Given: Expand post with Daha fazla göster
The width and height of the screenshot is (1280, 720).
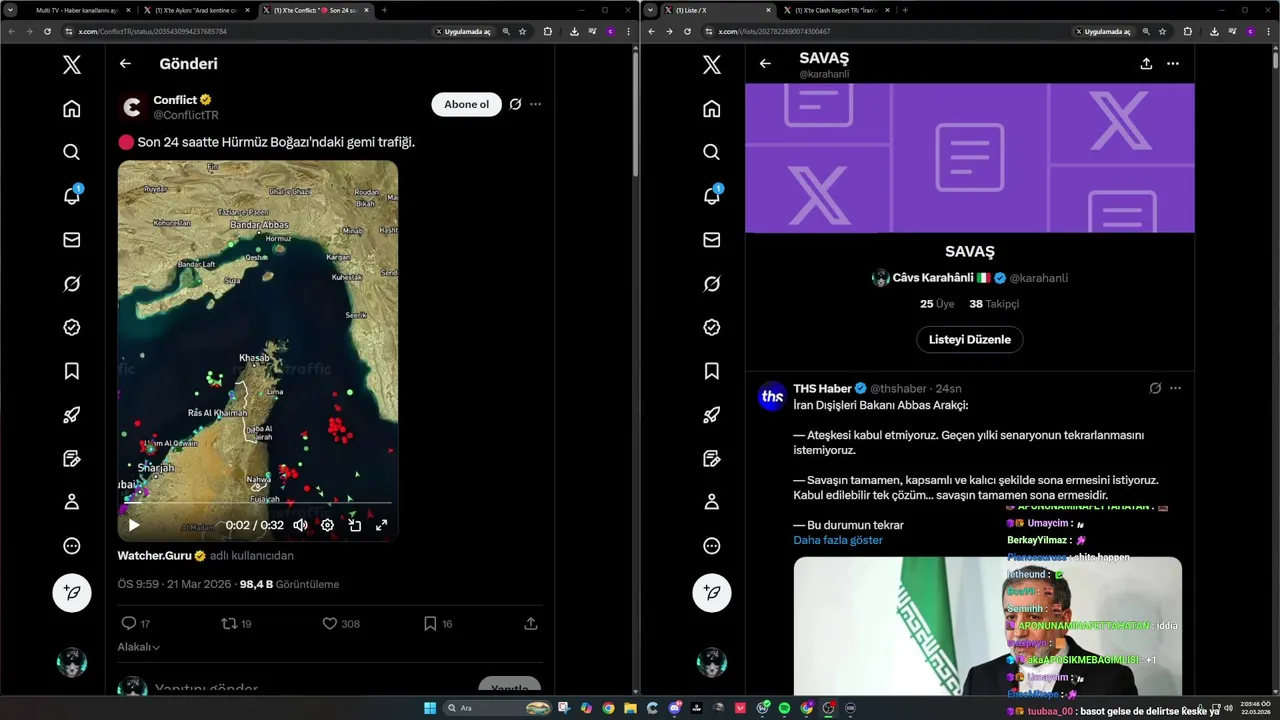Looking at the screenshot, I should [x=838, y=540].
